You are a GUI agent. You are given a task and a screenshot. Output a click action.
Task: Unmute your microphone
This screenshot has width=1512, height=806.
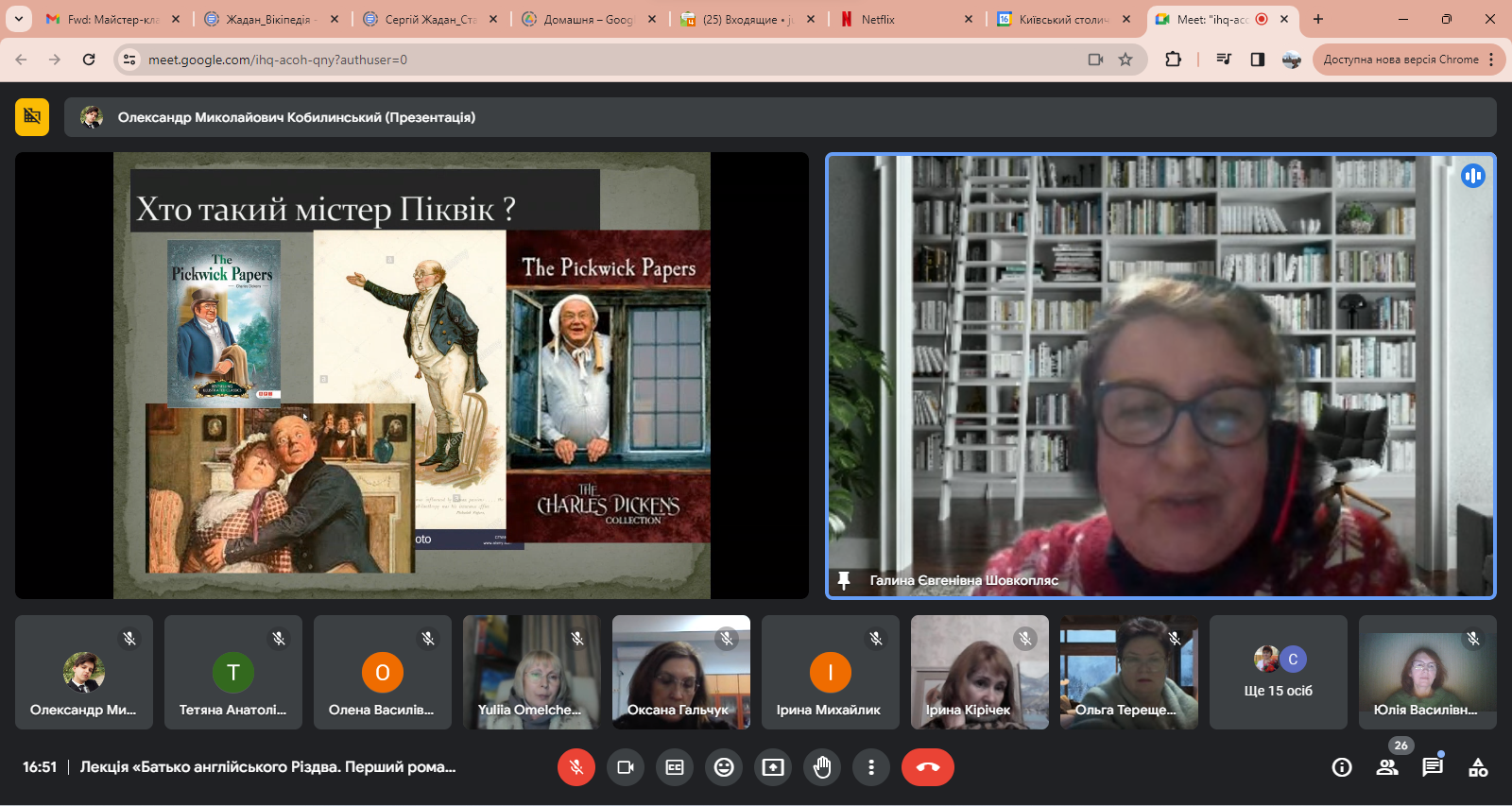pos(576,767)
